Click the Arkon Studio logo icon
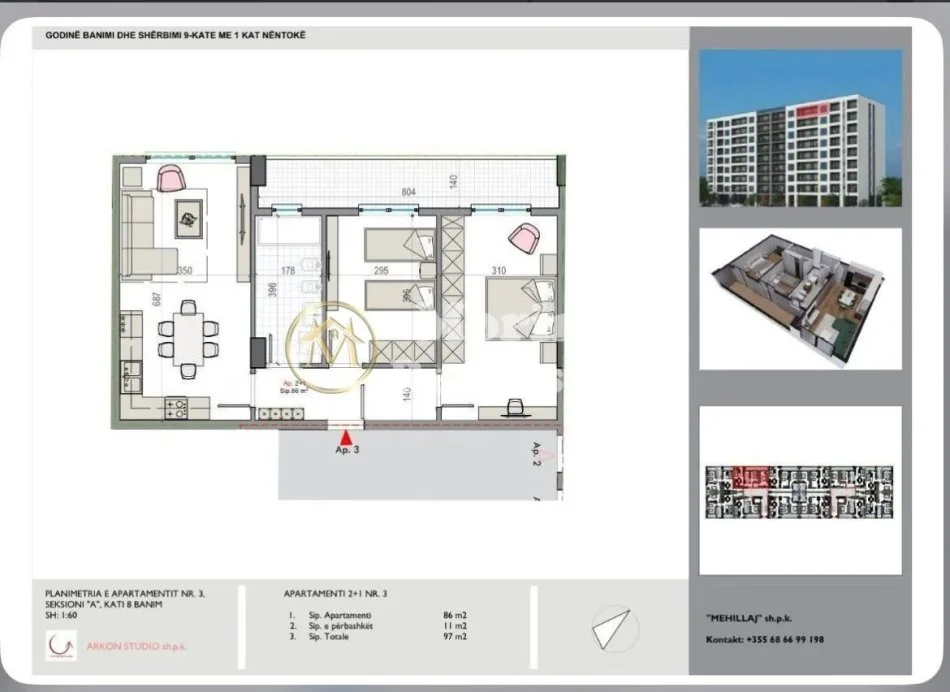 point(60,646)
